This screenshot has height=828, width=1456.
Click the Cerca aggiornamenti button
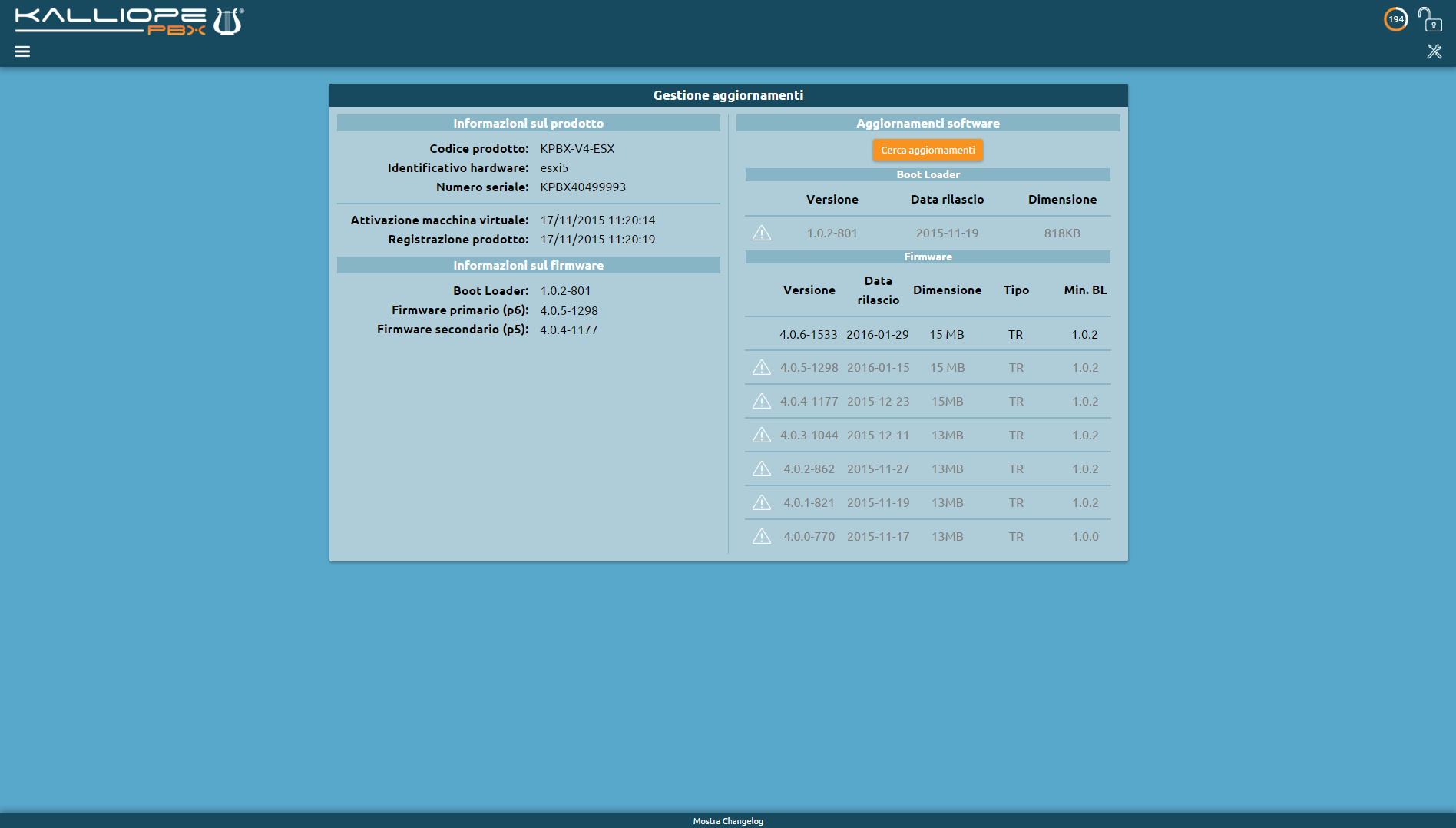coord(928,150)
